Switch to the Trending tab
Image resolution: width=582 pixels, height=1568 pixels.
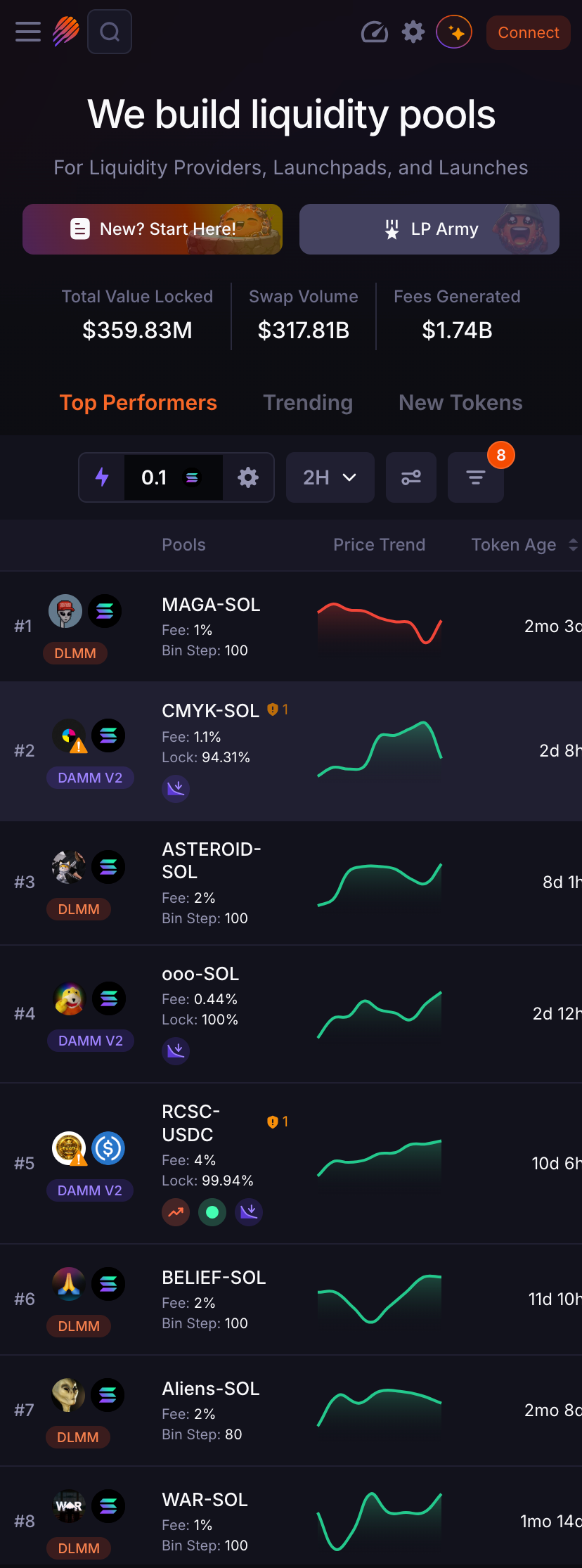[308, 403]
